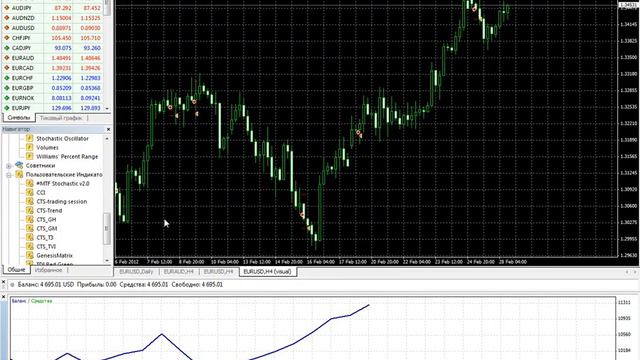The height and width of the screenshot is (360, 640).
Task: Click the CADJPY green diamond icon
Action: click(7, 48)
